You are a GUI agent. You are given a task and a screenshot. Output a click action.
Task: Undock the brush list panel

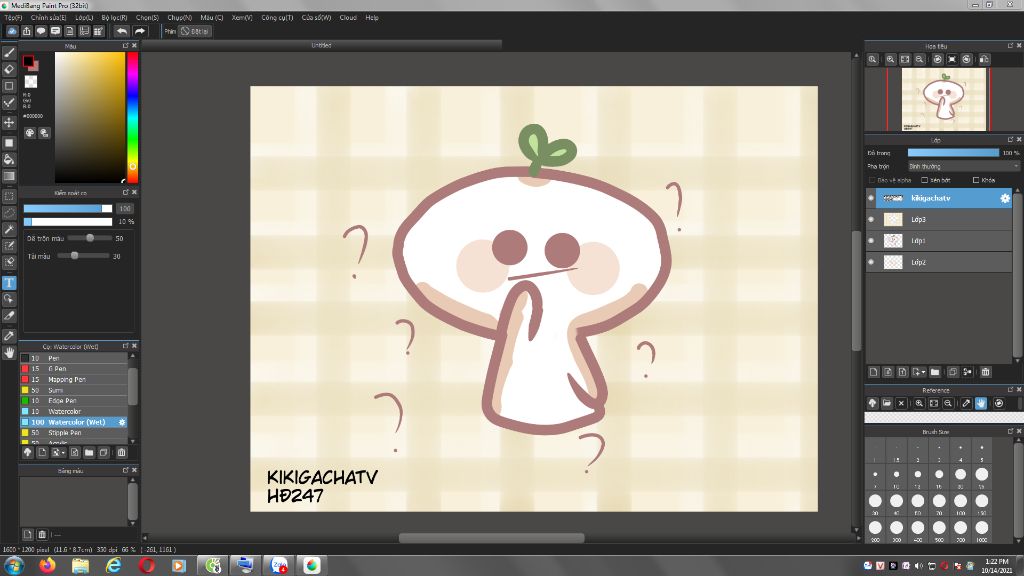(x=125, y=346)
